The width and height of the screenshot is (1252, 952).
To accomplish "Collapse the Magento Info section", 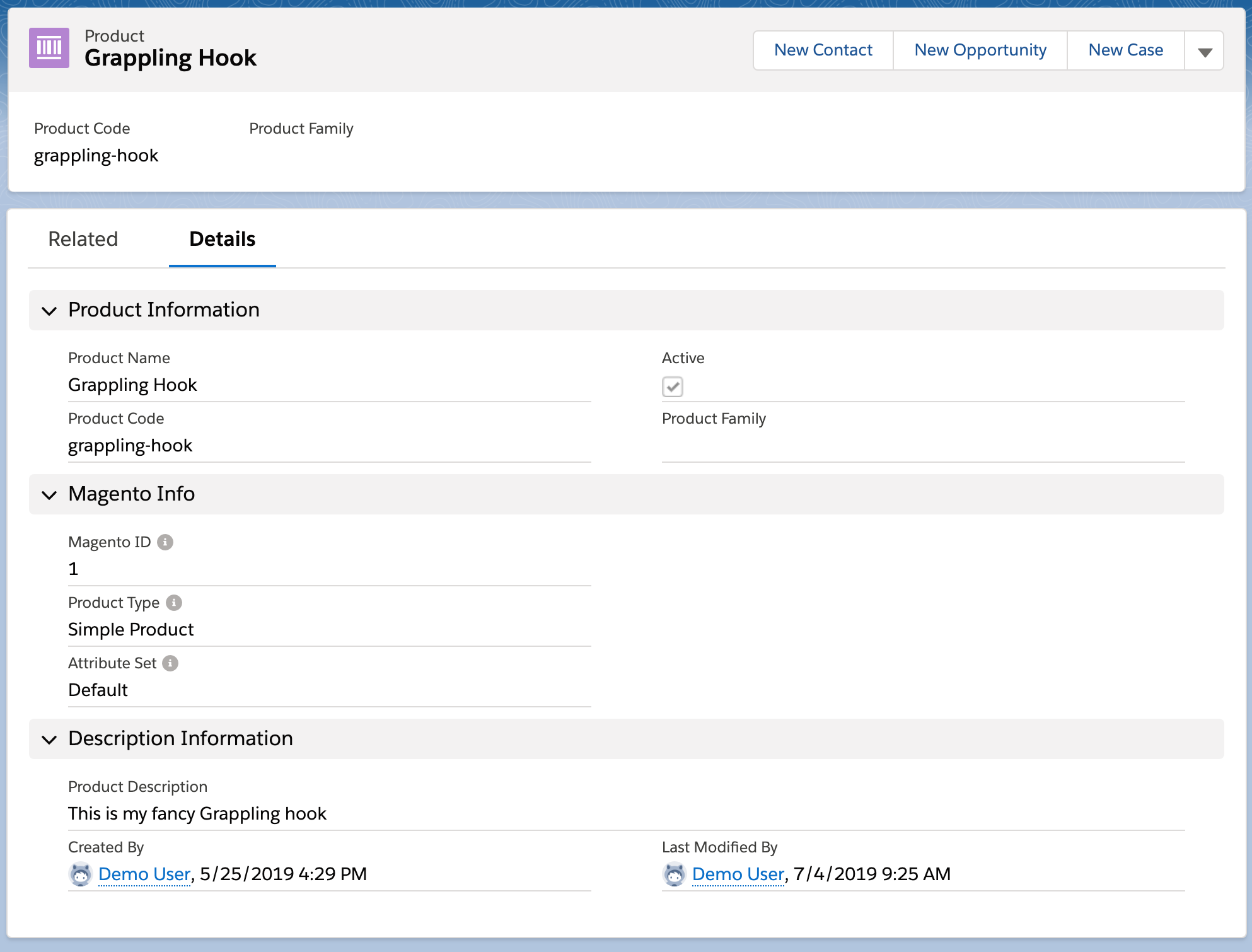I will [49, 495].
